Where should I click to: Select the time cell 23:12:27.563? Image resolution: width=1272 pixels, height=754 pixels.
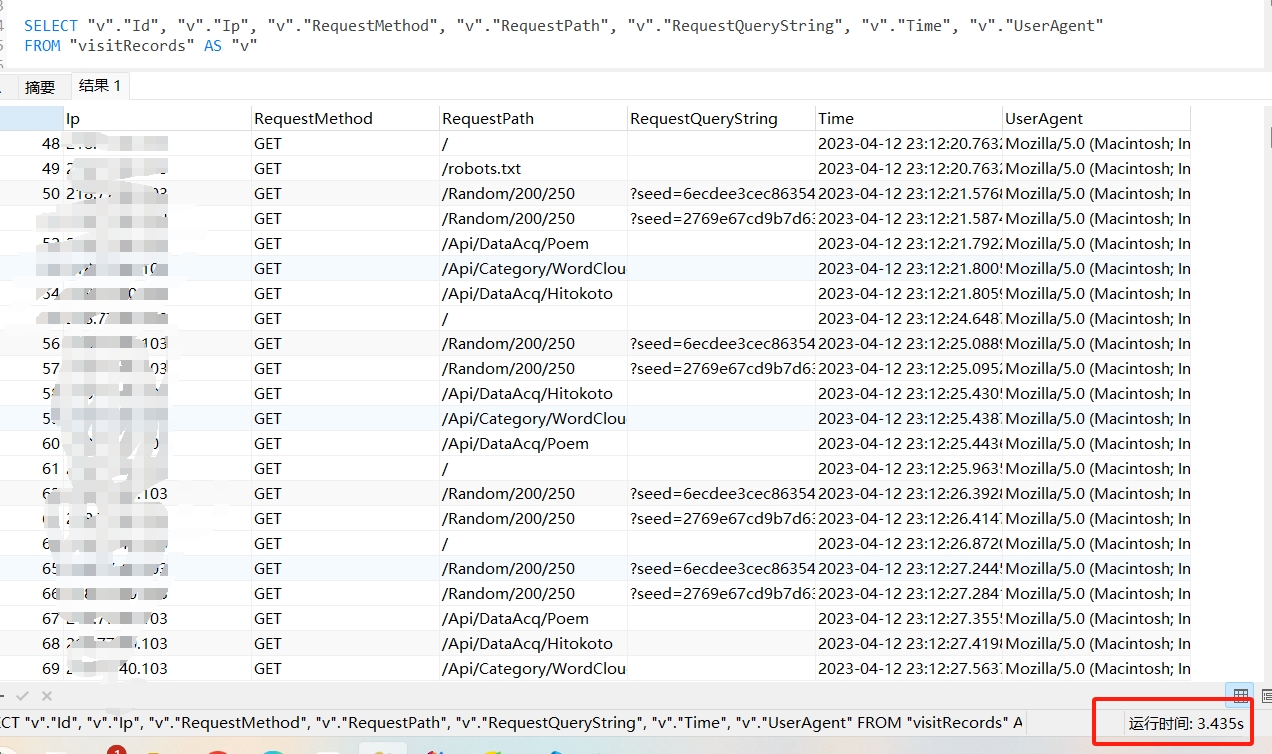pos(909,668)
